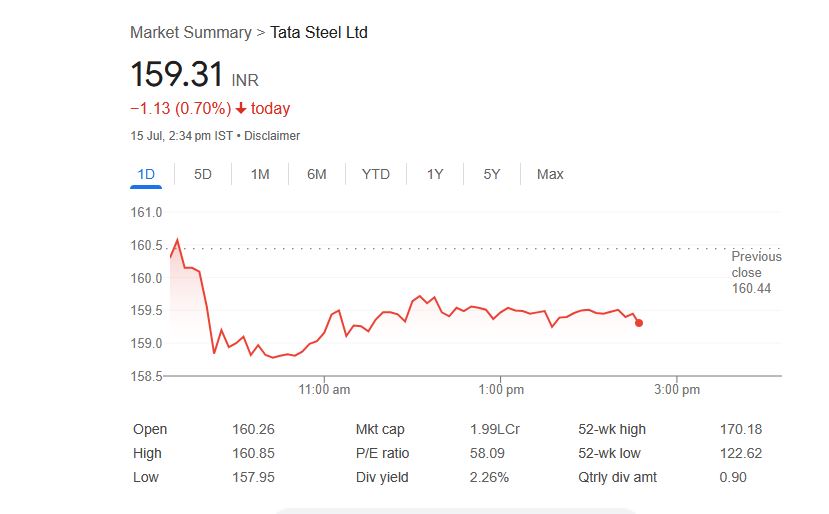Click the Previous close 160.44 label
The height and width of the screenshot is (514, 829).
(x=756, y=272)
